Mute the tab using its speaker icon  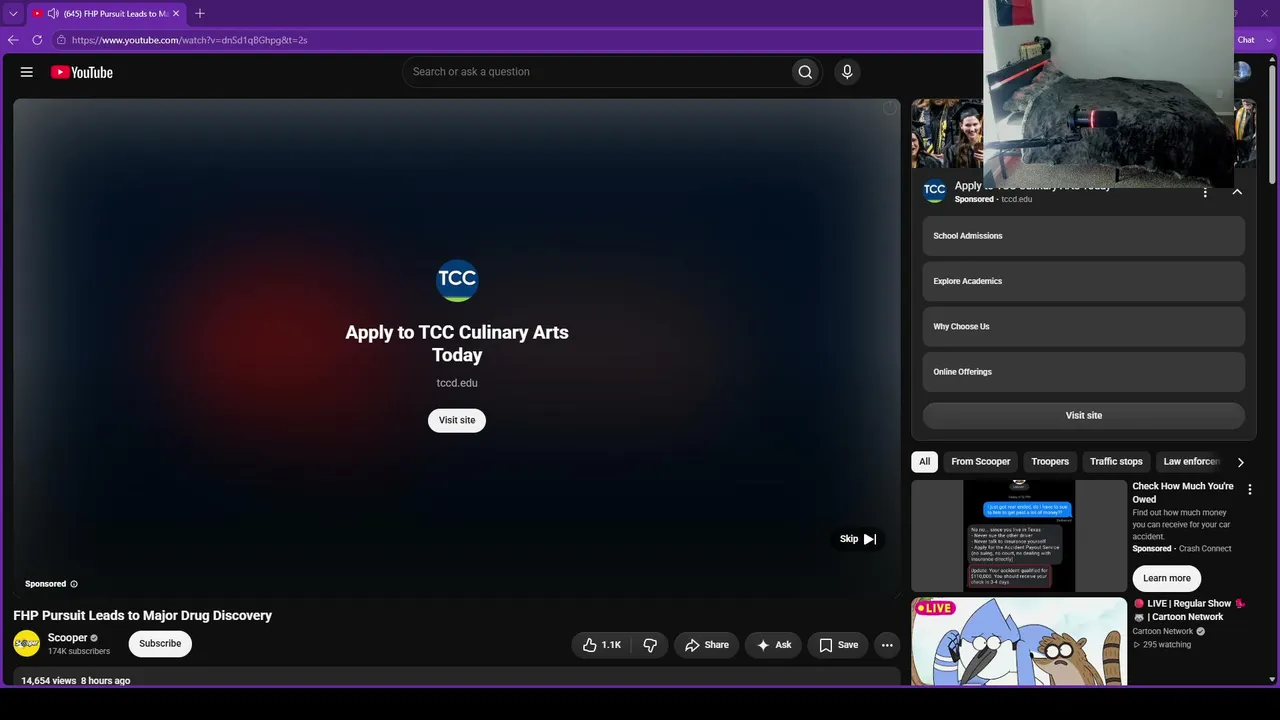pyautogui.click(x=53, y=14)
